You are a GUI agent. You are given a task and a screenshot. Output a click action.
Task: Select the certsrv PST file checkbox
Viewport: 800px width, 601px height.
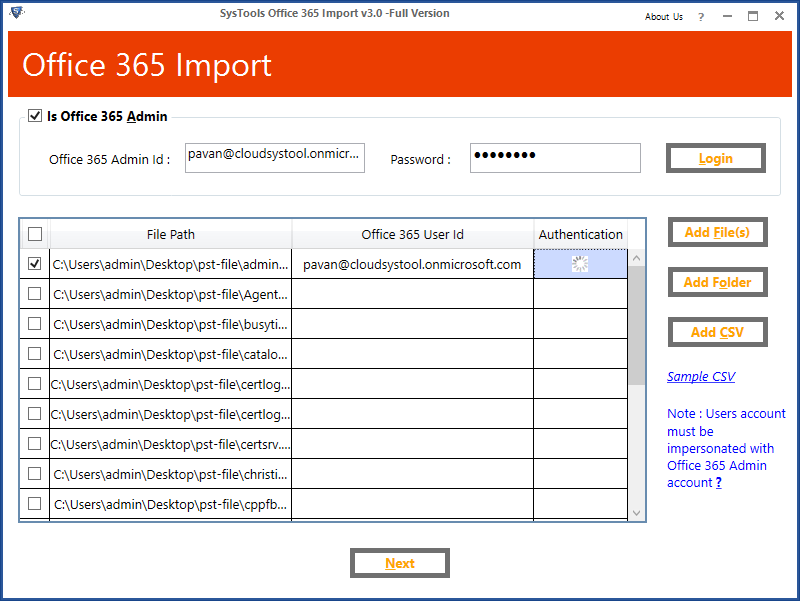[35, 443]
